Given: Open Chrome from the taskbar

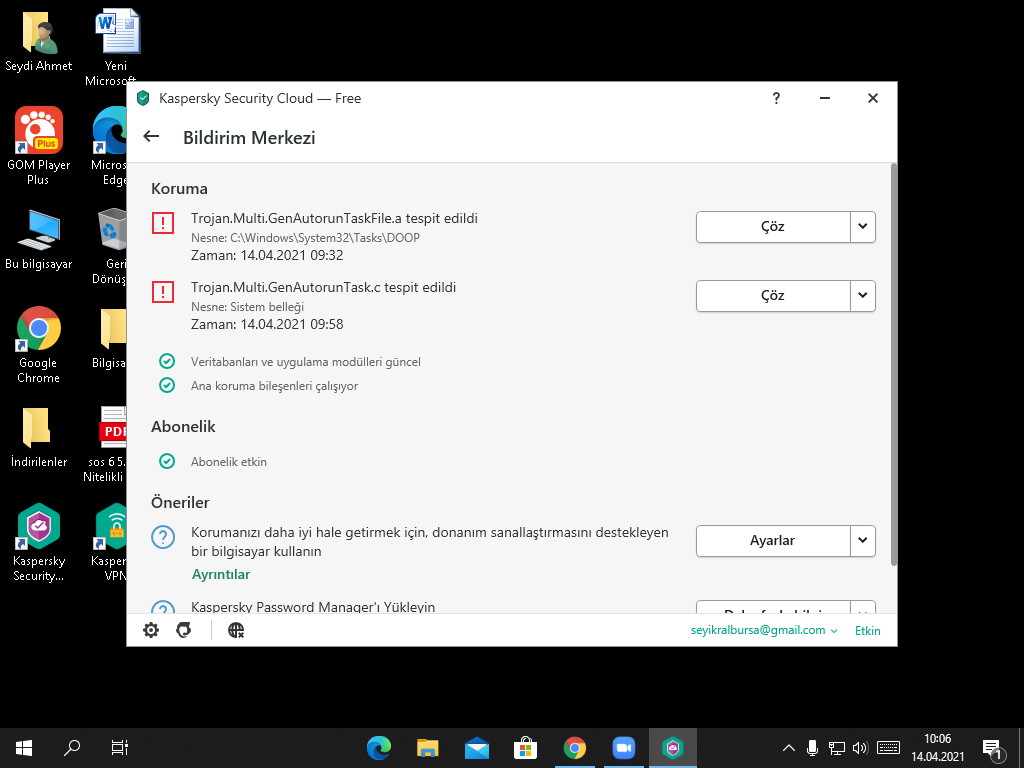Looking at the screenshot, I should (x=575, y=748).
